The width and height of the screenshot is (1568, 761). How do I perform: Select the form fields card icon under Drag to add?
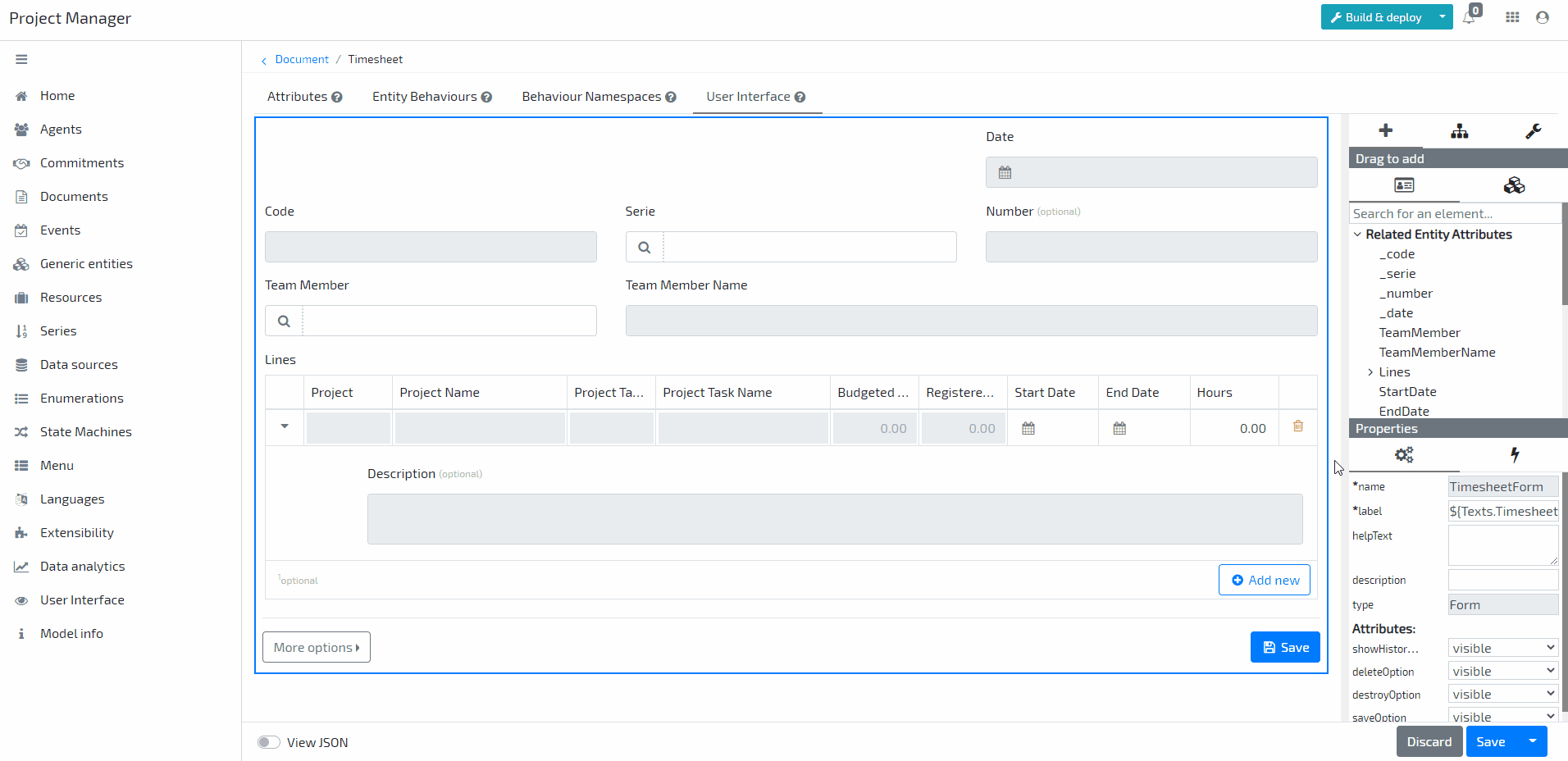coord(1404,185)
